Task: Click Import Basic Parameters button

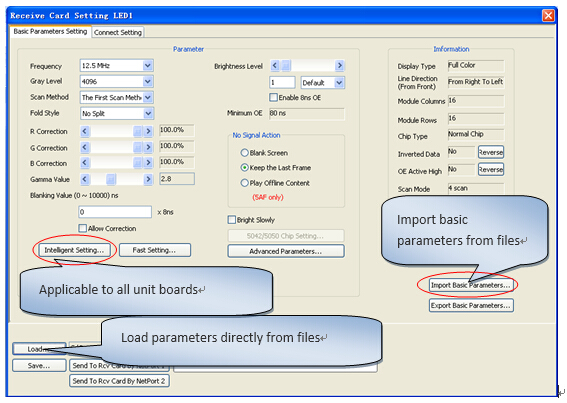Action: 470,285
